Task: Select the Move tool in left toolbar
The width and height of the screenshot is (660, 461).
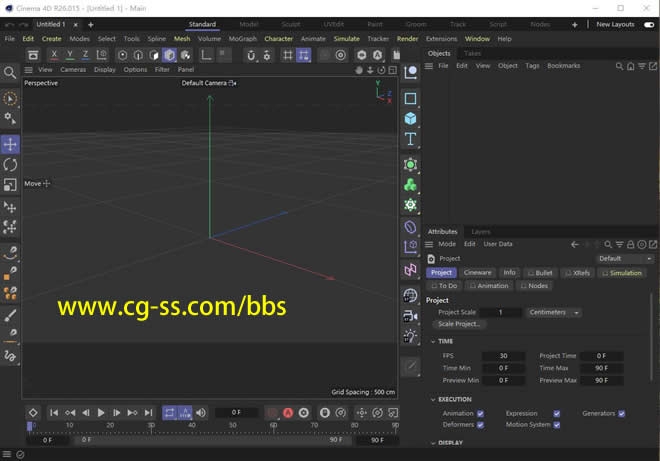Action: click(x=10, y=144)
